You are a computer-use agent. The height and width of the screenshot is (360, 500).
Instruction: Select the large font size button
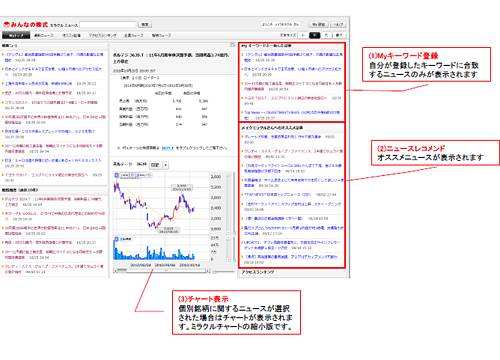326,35
